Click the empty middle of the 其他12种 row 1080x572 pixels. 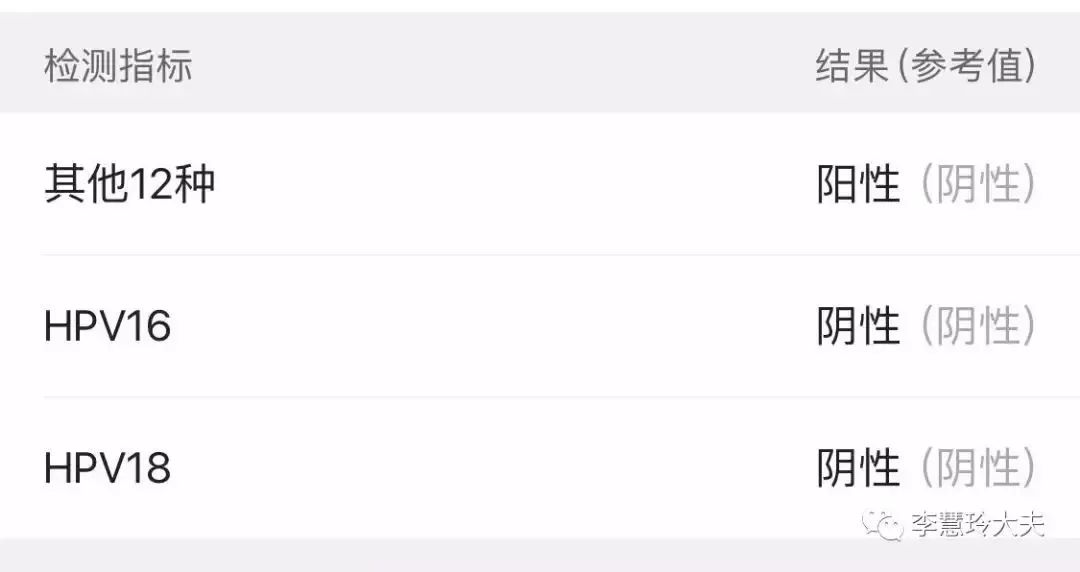500,185
